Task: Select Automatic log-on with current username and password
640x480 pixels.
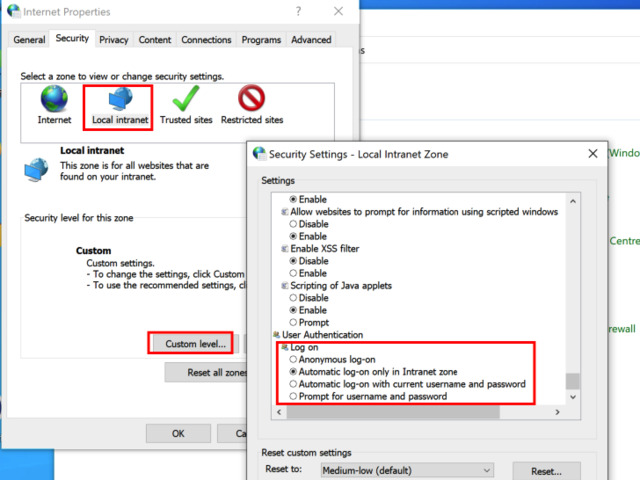Action: pyautogui.click(x=293, y=384)
